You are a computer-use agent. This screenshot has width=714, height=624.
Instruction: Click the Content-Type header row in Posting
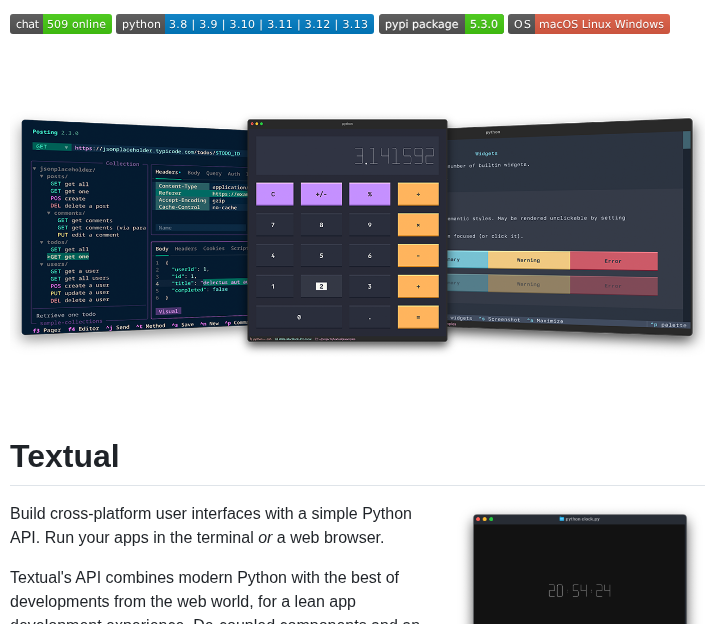(x=201, y=187)
